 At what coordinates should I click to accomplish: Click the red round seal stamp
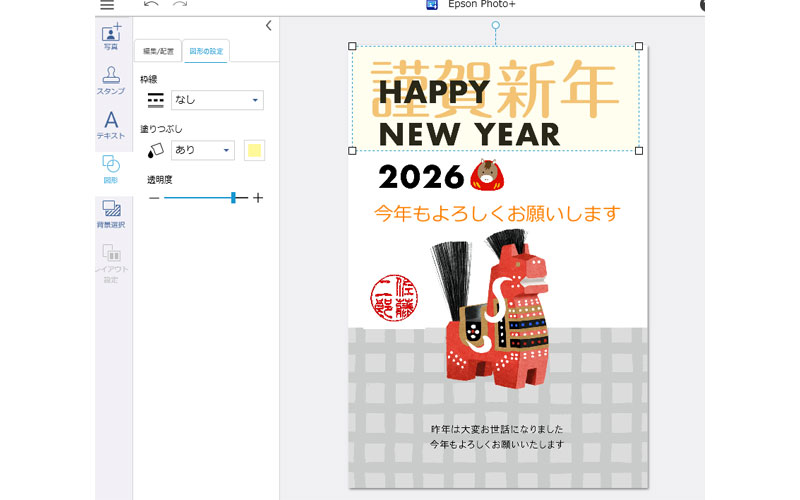point(394,298)
